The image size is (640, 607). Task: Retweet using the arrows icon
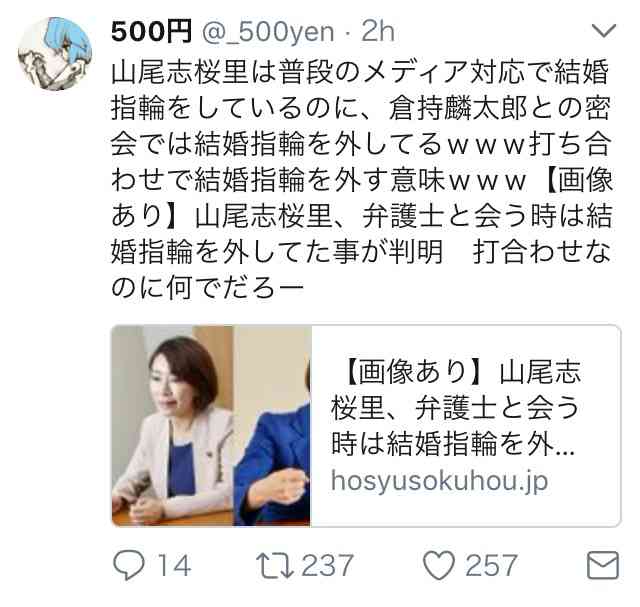tap(275, 565)
